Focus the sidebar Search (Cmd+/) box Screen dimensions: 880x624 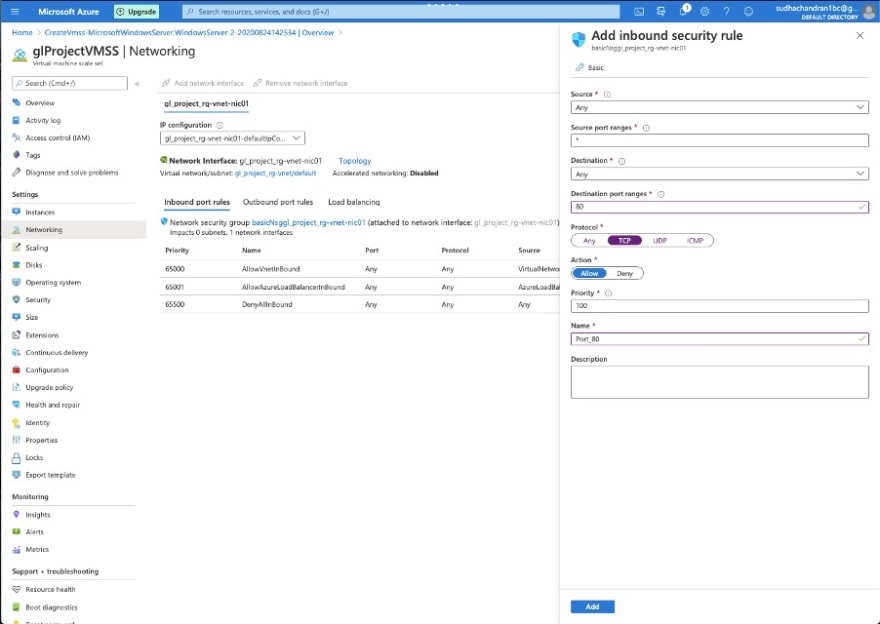click(70, 83)
